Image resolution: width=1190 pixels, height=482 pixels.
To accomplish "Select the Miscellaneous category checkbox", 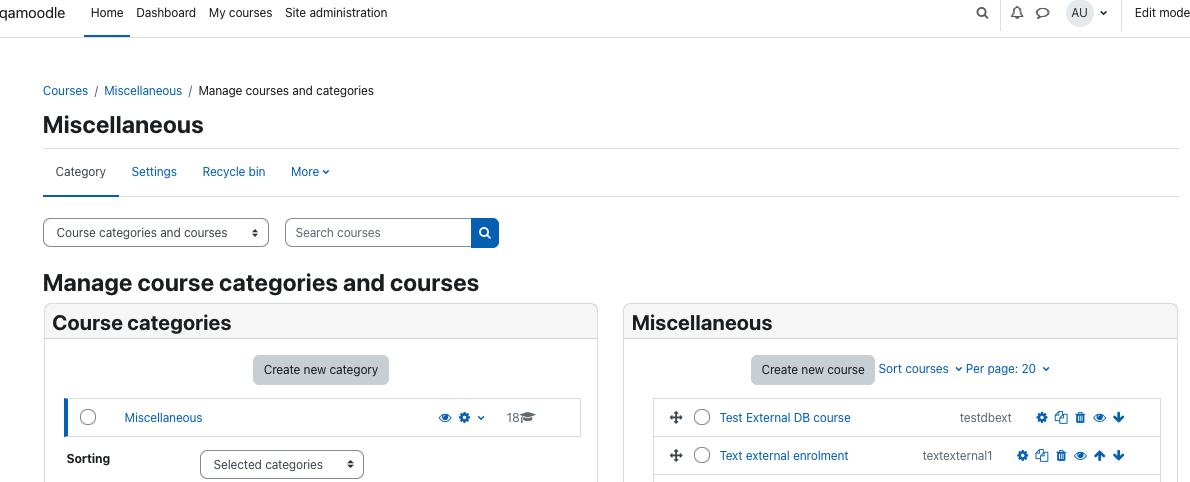I will point(88,417).
